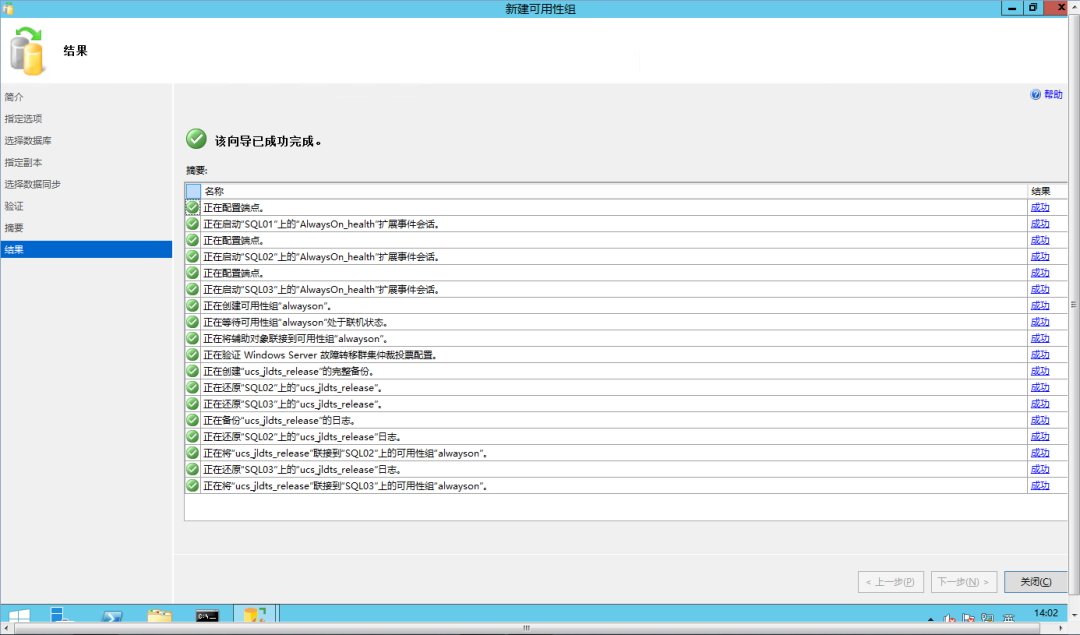Screen dimensions: 1080x635
Task: Click the status icon for 正在创建 ucs_jldts_release 完整备份 row
Action: click(193, 371)
